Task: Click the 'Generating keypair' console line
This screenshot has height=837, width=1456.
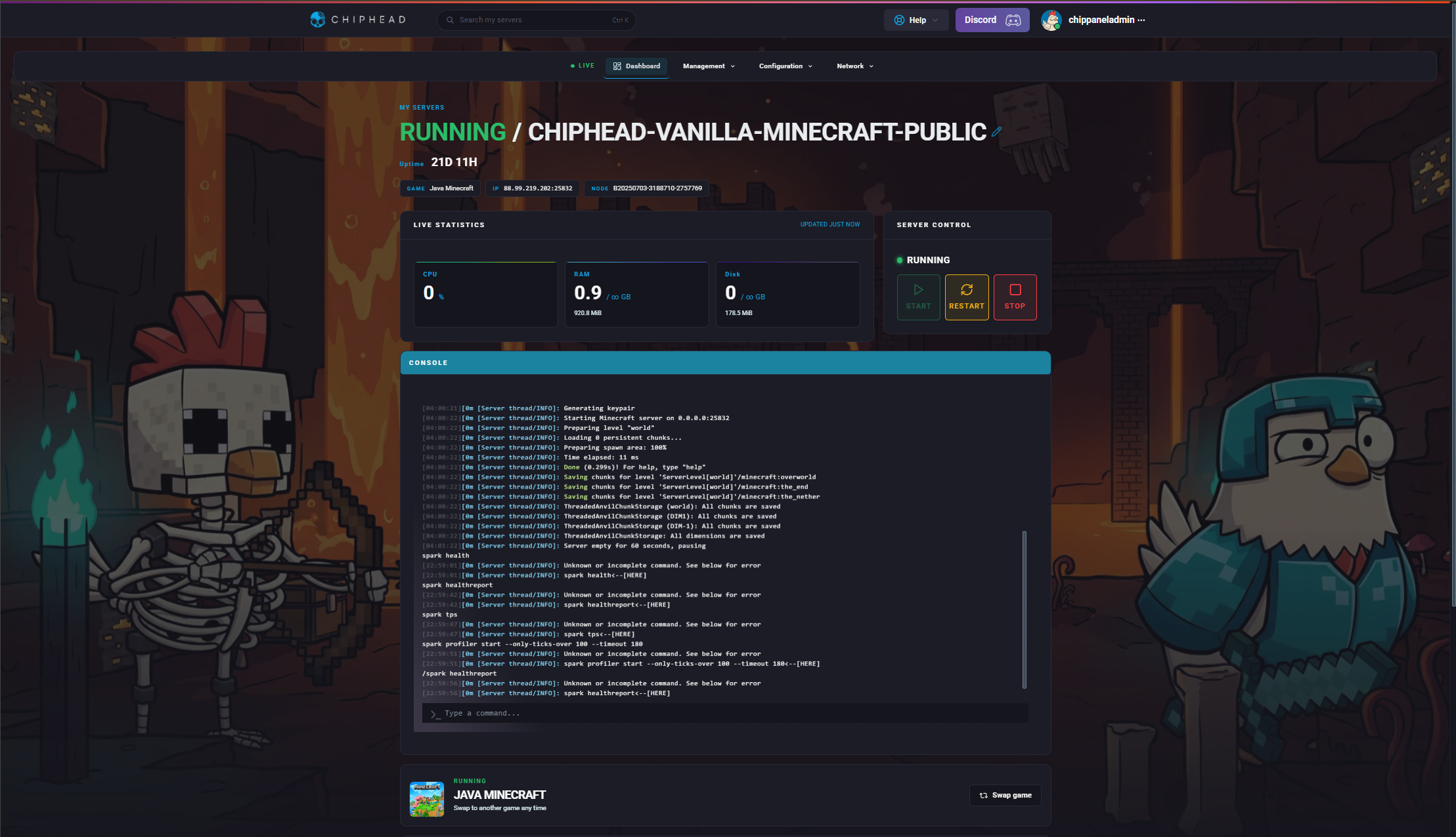Action: pyautogui.click(x=529, y=408)
